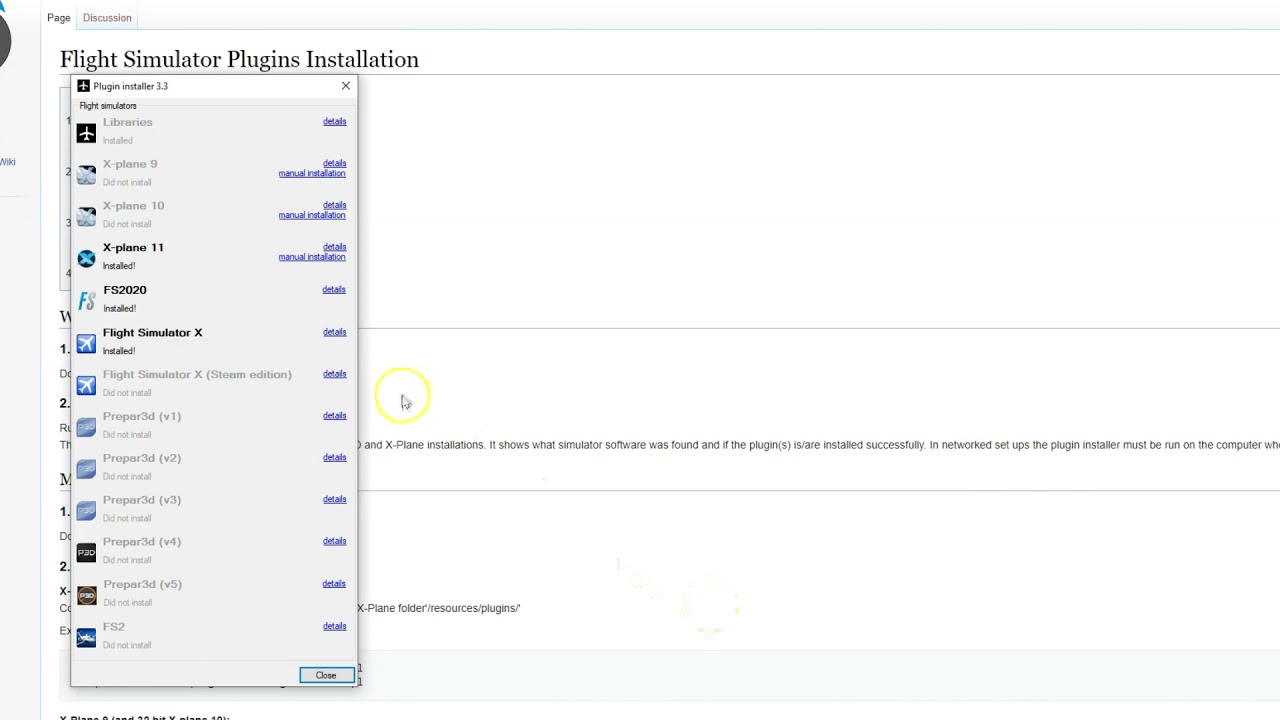1280x720 pixels.
Task: Open manual installation for X-plane 10
Action: click(312, 216)
